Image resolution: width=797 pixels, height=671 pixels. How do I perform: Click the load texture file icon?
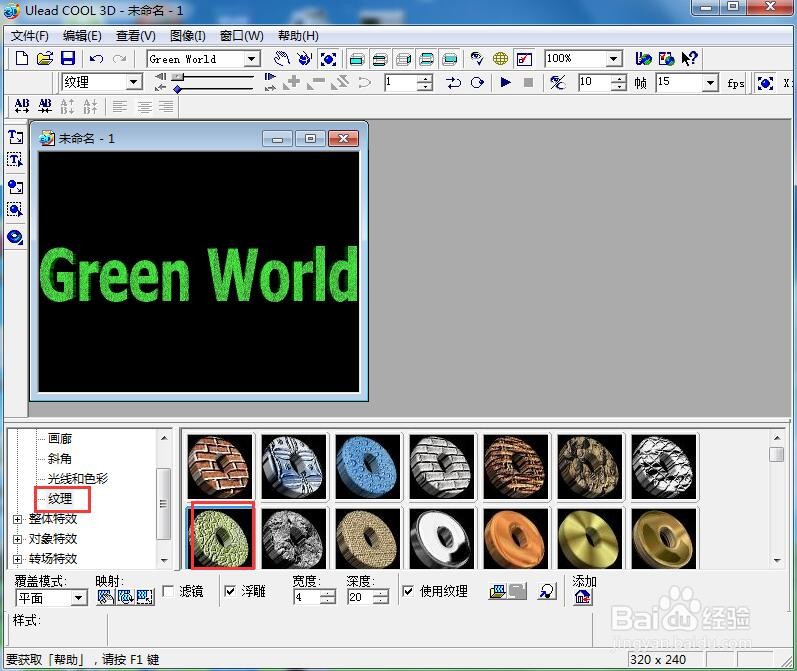(498, 591)
